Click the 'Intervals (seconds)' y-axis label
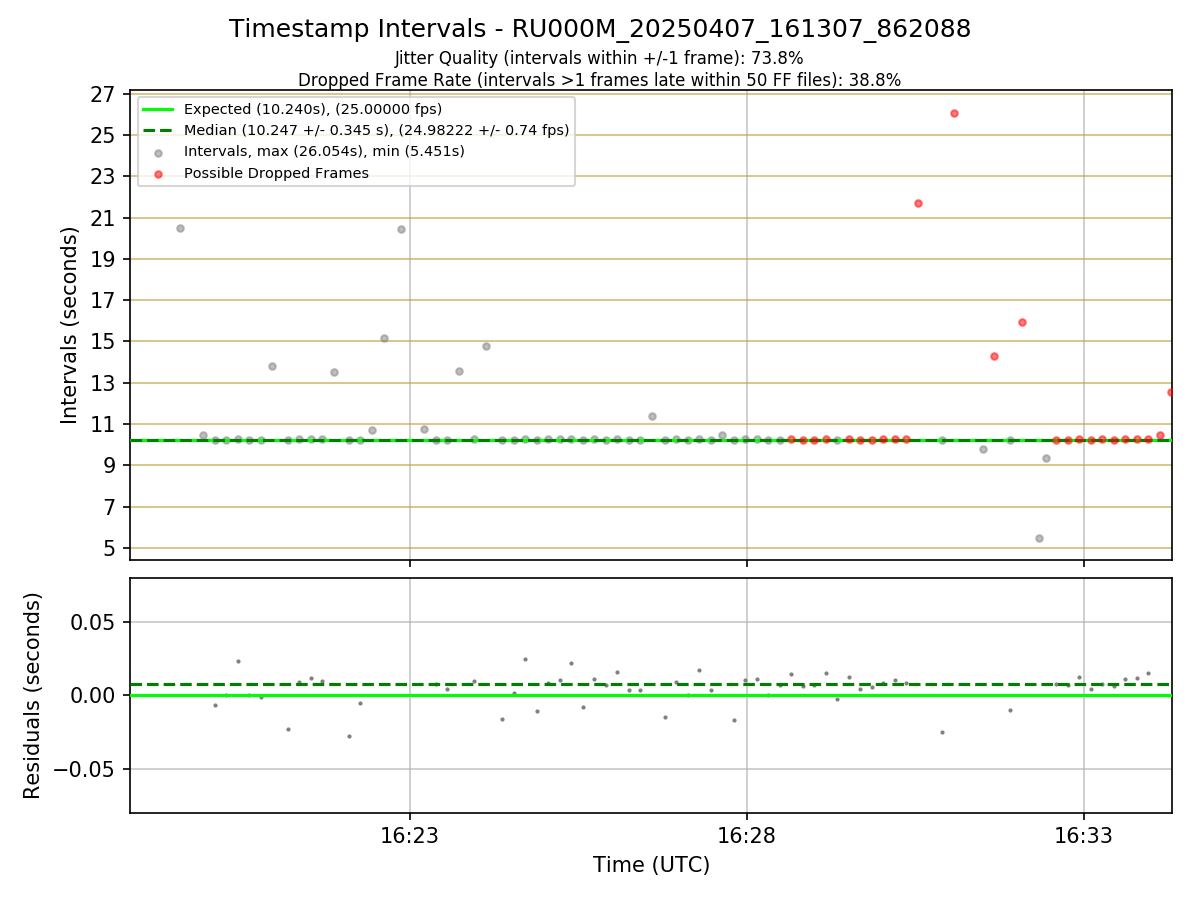This screenshot has width=1200, height=900. click(x=70, y=325)
